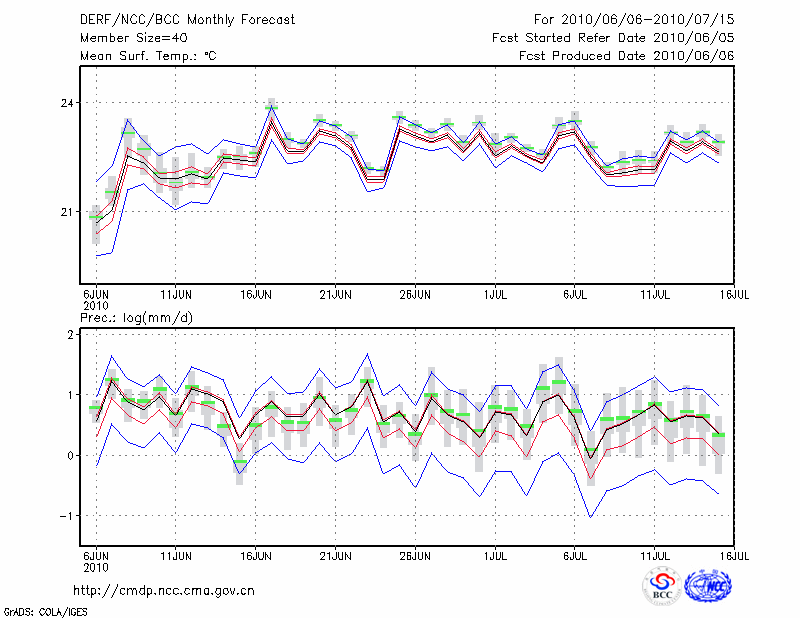800x618 pixels.
Task: Click the Mean Surf. Temp. label
Action: click(147, 56)
